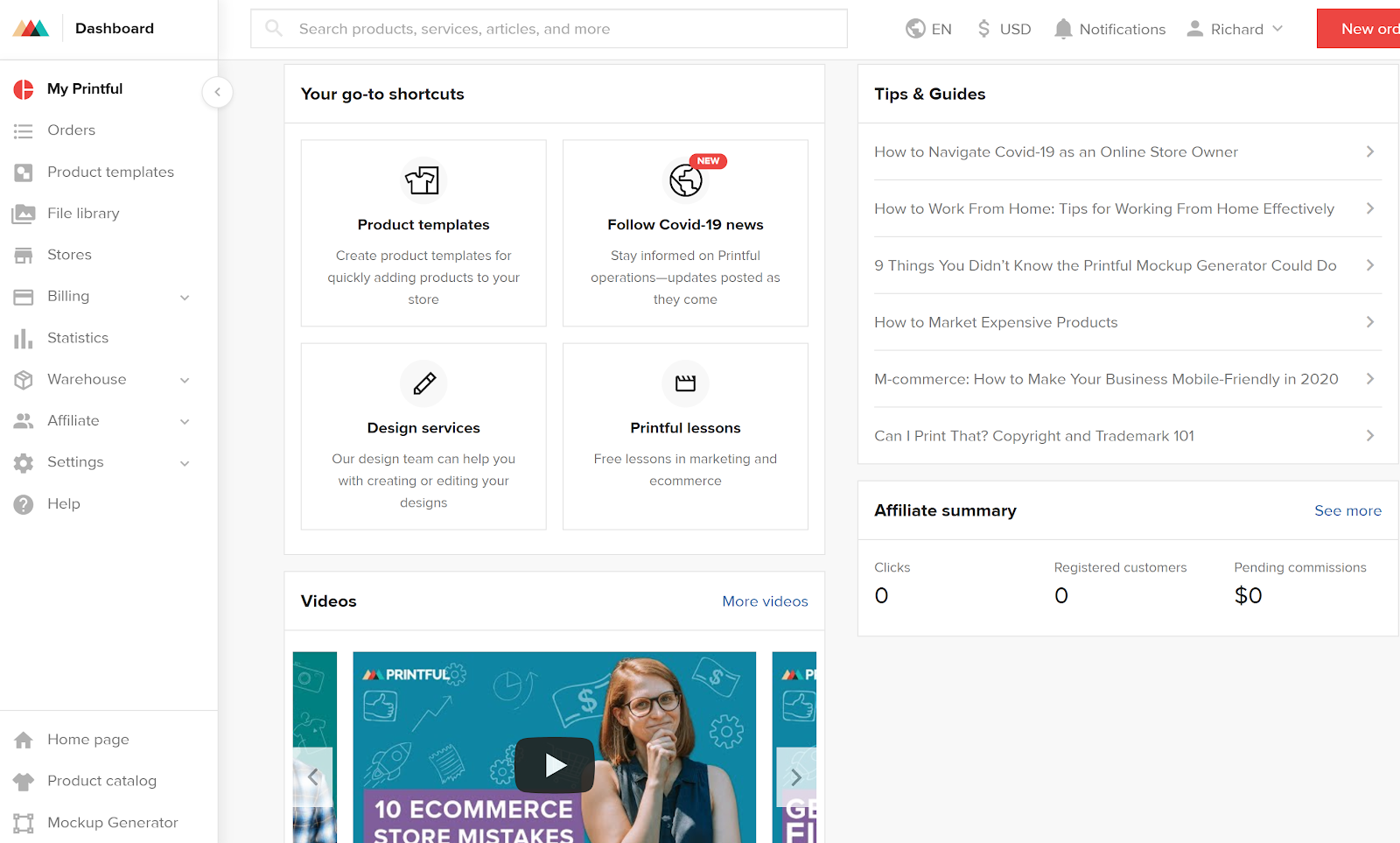Open Work From Home guide chevron
Screen dimensions: 1400x843
tap(1370, 208)
